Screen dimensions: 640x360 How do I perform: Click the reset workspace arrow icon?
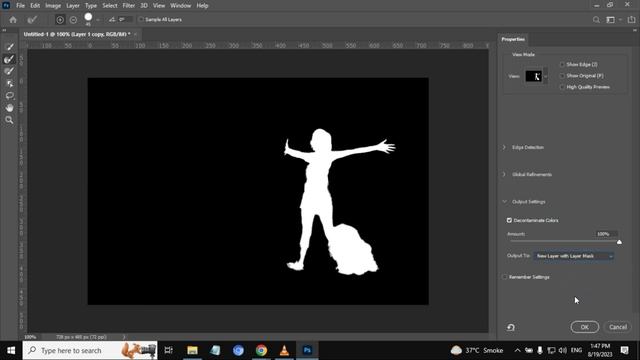[x=511, y=327]
